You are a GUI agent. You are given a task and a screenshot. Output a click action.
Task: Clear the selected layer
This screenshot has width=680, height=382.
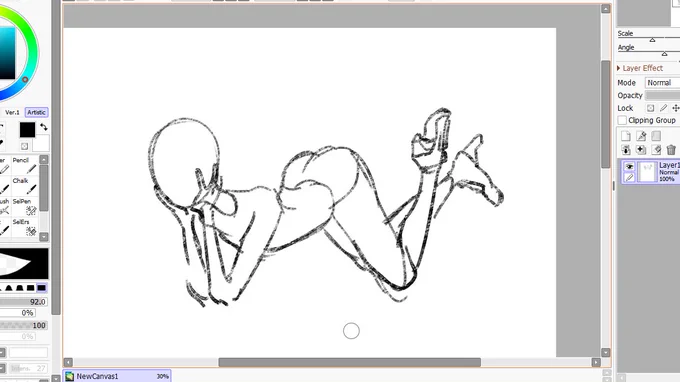(656, 150)
